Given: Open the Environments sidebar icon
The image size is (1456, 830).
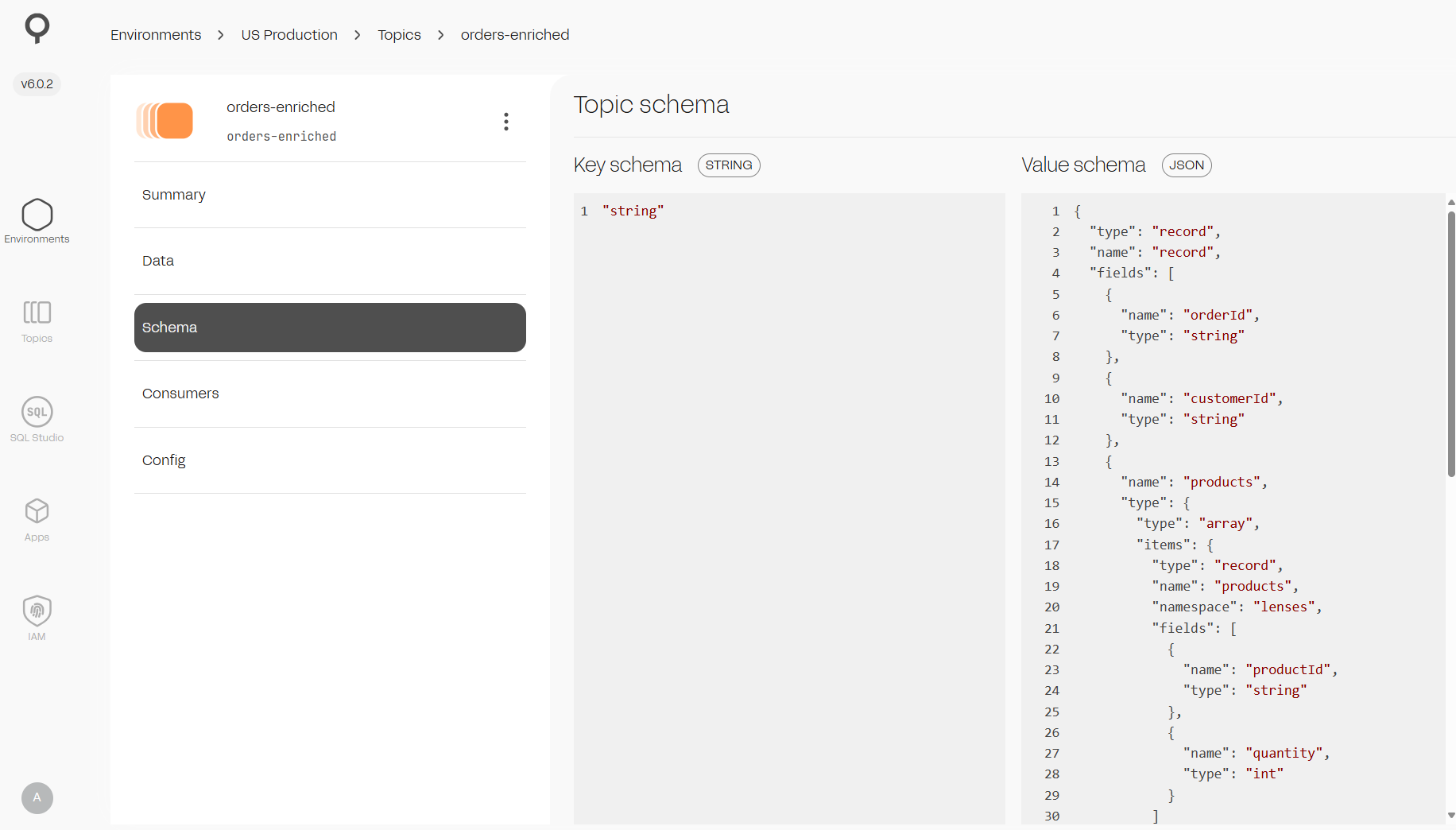Looking at the screenshot, I should pos(37,221).
